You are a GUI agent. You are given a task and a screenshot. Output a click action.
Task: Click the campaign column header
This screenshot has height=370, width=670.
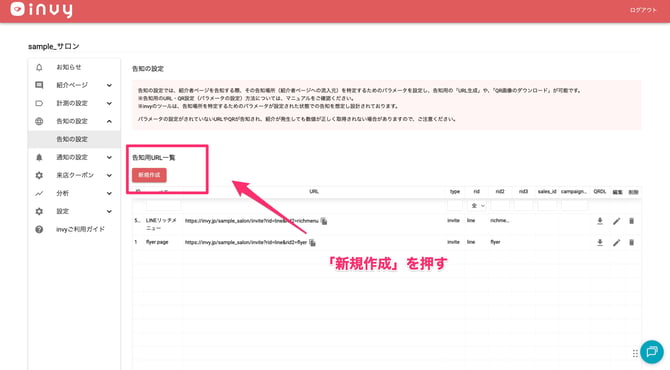pyautogui.click(x=574, y=192)
